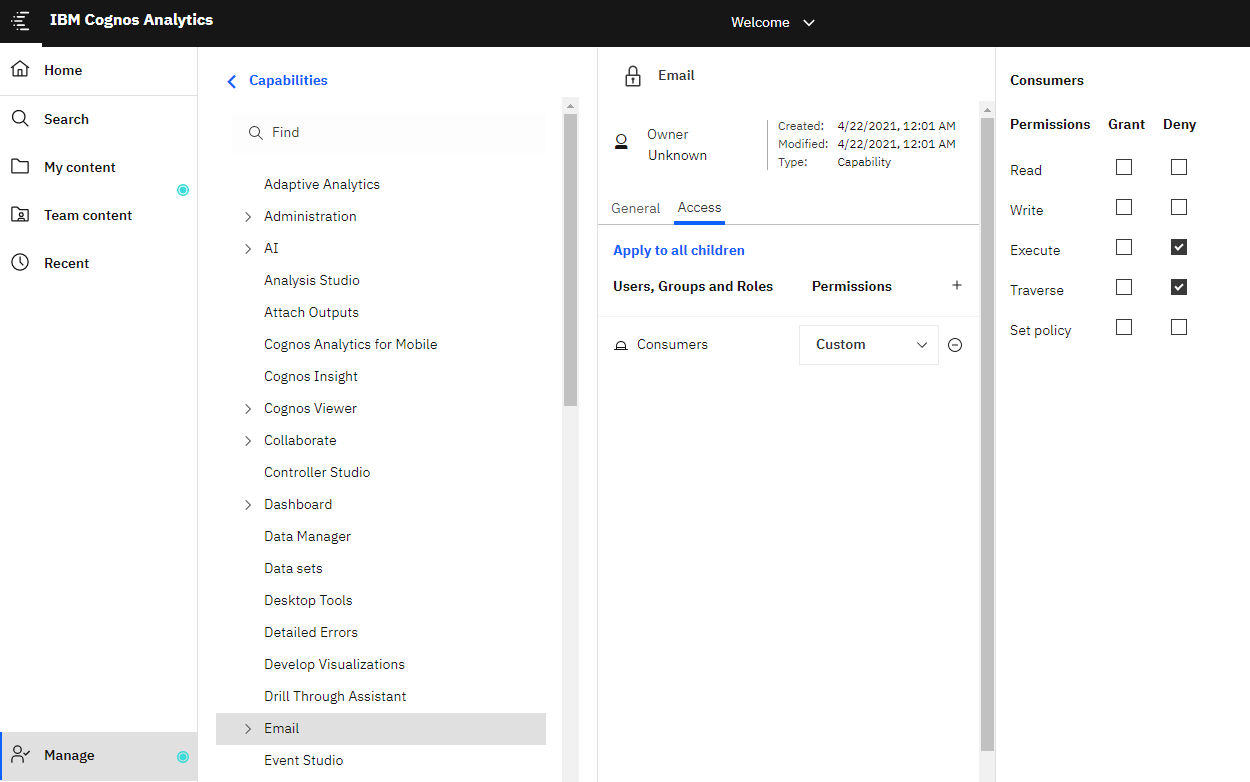Select Cognos Insight capability
Viewport: 1250px width, 782px height.
point(311,376)
